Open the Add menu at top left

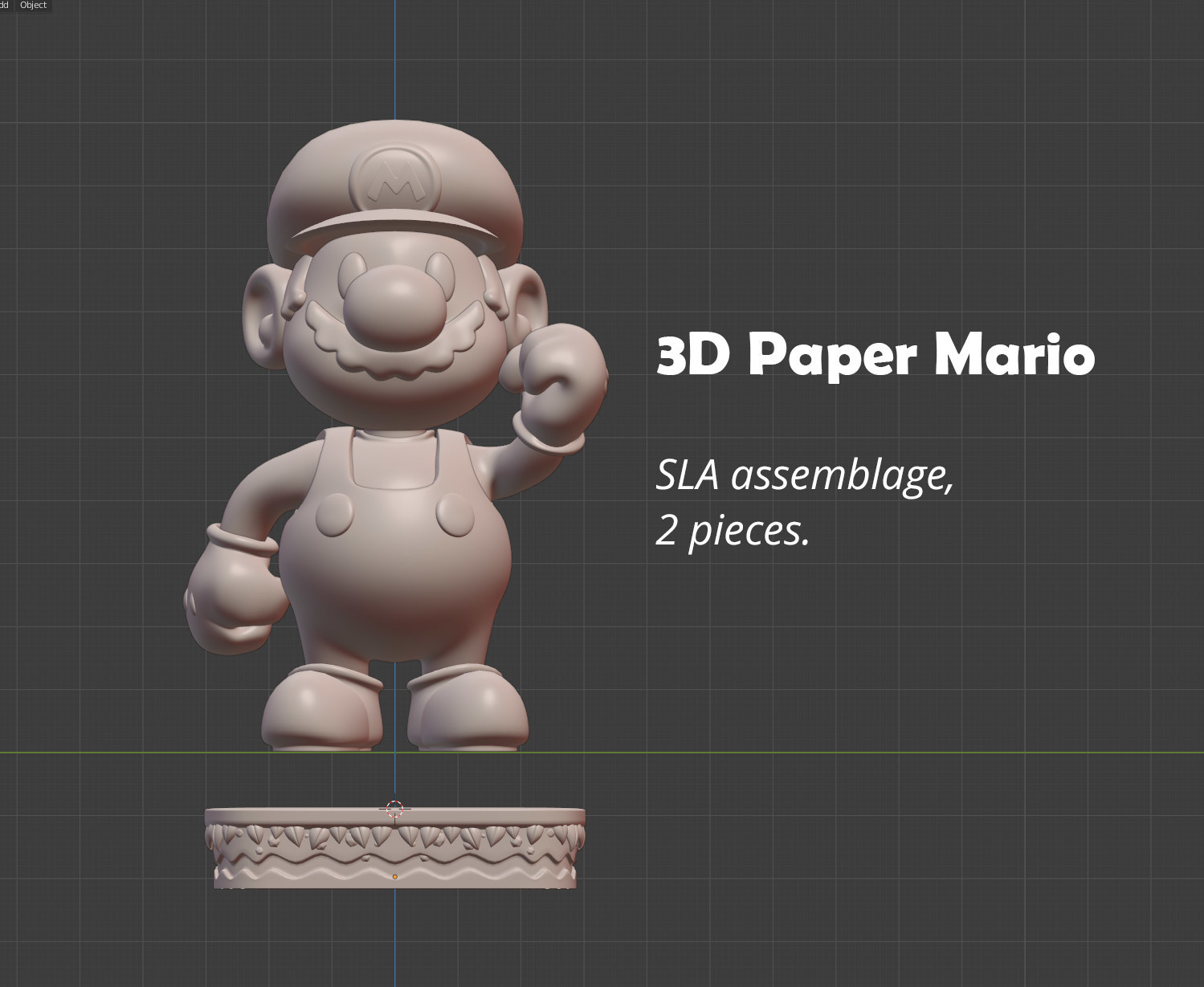[x=6, y=5]
